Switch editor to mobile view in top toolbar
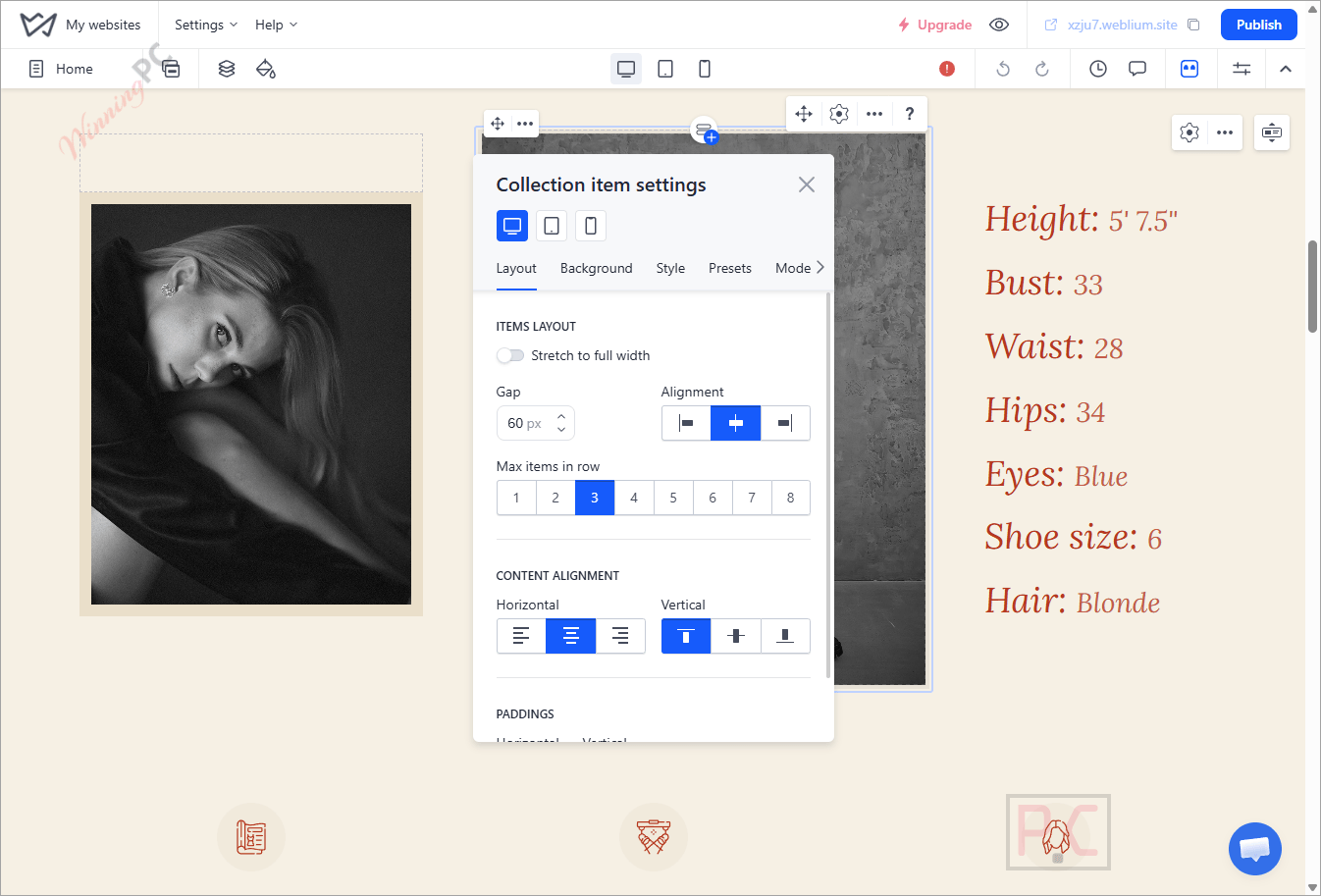 pos(705,69)
